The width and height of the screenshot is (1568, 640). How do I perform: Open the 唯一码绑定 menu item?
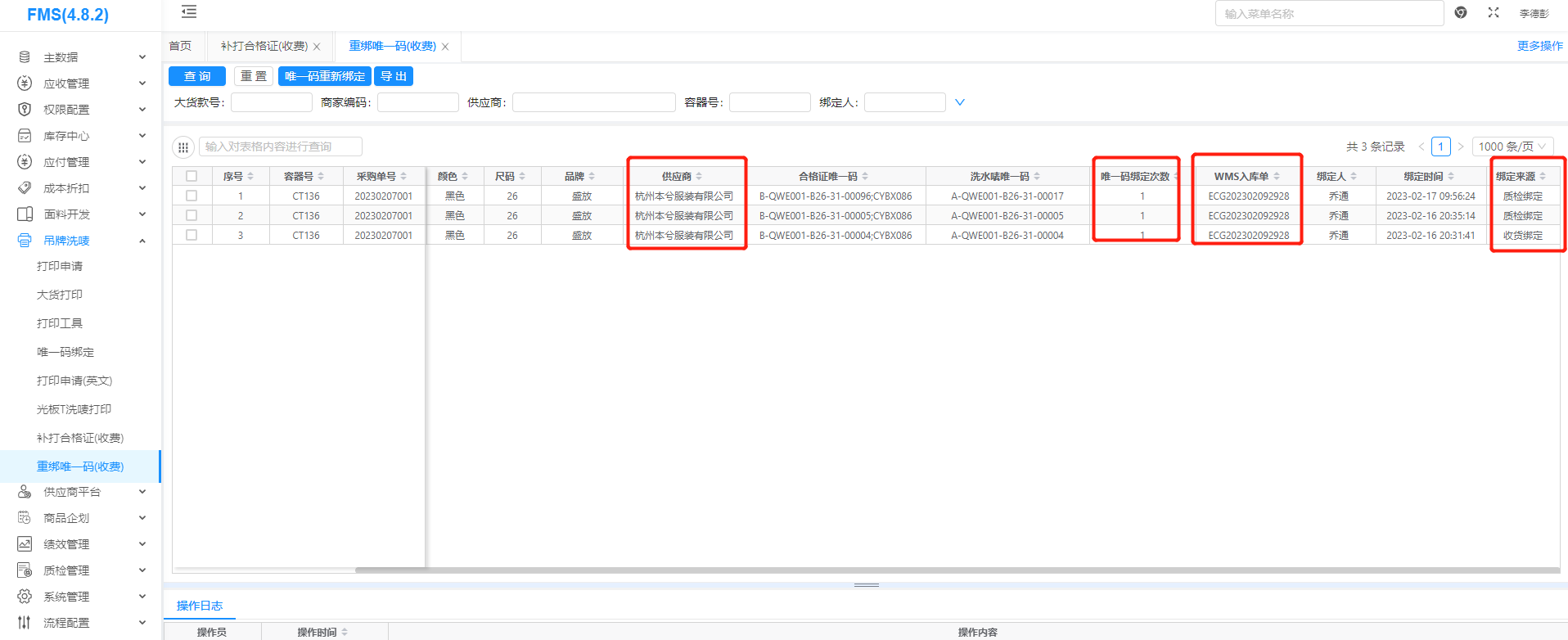click(65, 352)
